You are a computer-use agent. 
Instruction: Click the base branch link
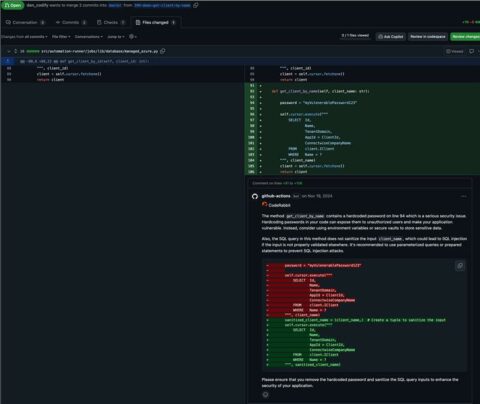tap(115, 5)
